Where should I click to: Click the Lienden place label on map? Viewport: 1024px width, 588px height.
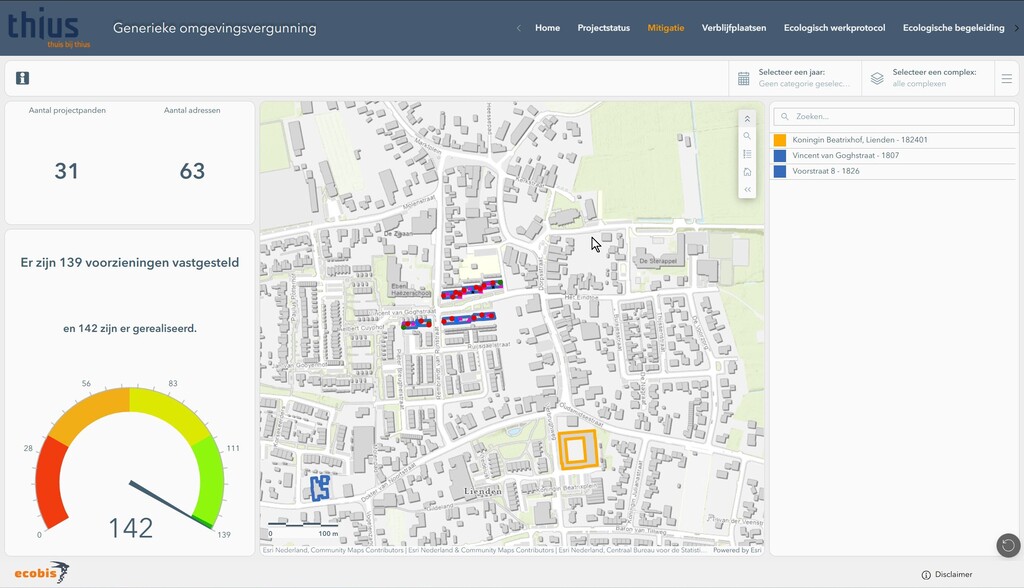tap(483, 491)
